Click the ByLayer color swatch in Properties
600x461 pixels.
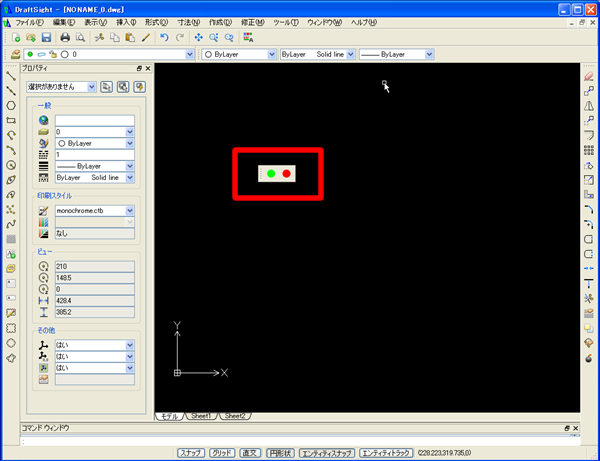point(62,143)
